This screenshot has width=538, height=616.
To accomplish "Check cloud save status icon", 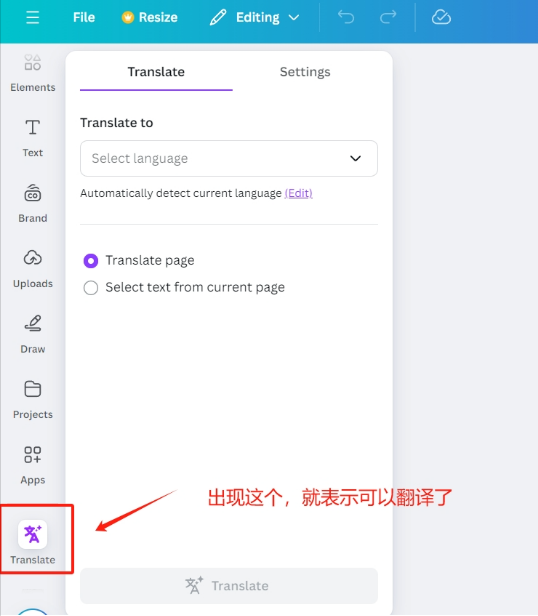I will pos(441,17).
